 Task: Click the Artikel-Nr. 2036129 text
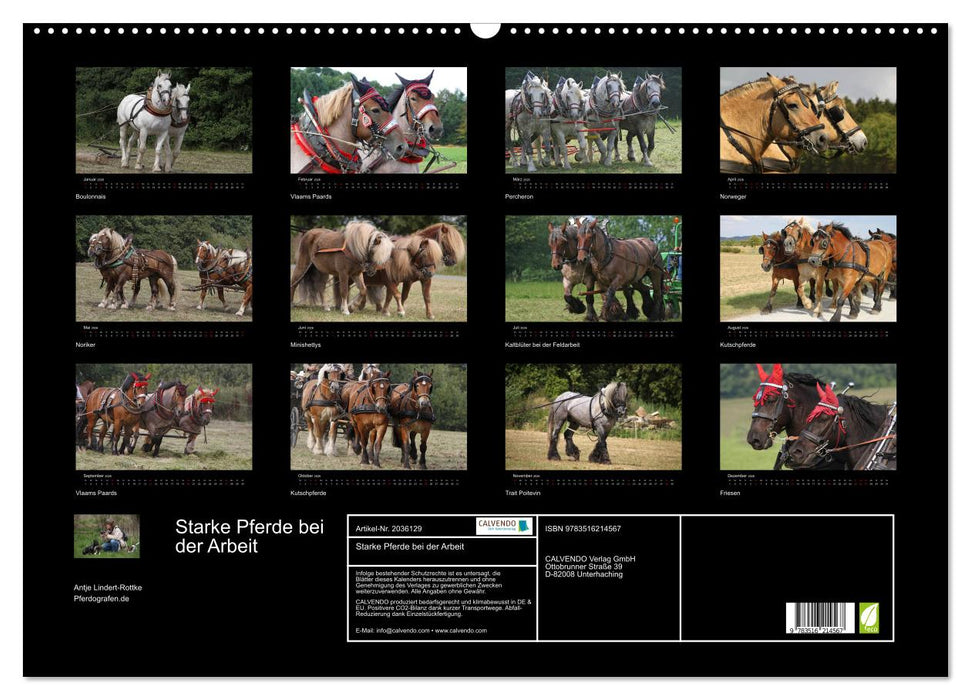(x=388, y=528)
